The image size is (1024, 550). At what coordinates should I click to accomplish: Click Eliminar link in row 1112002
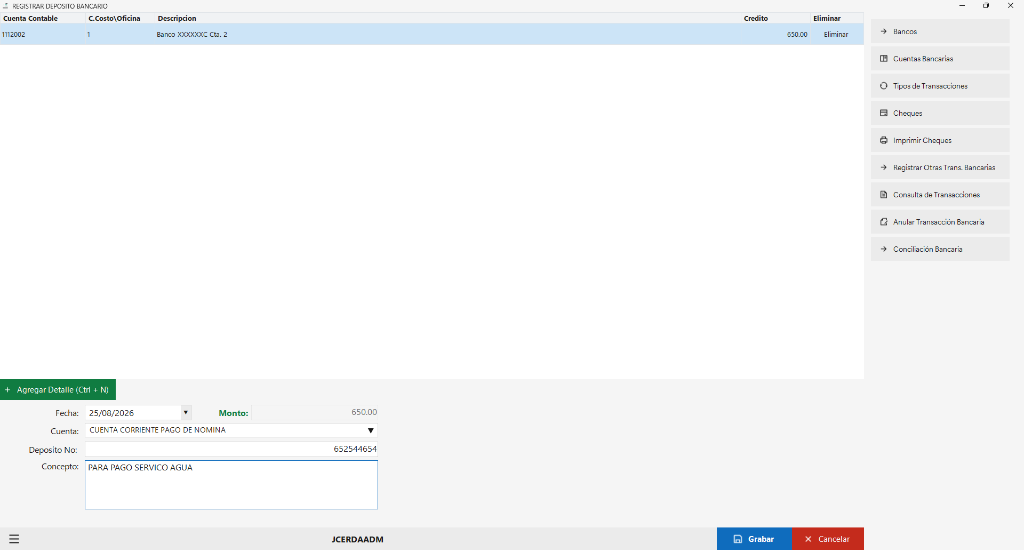point(836,35)
